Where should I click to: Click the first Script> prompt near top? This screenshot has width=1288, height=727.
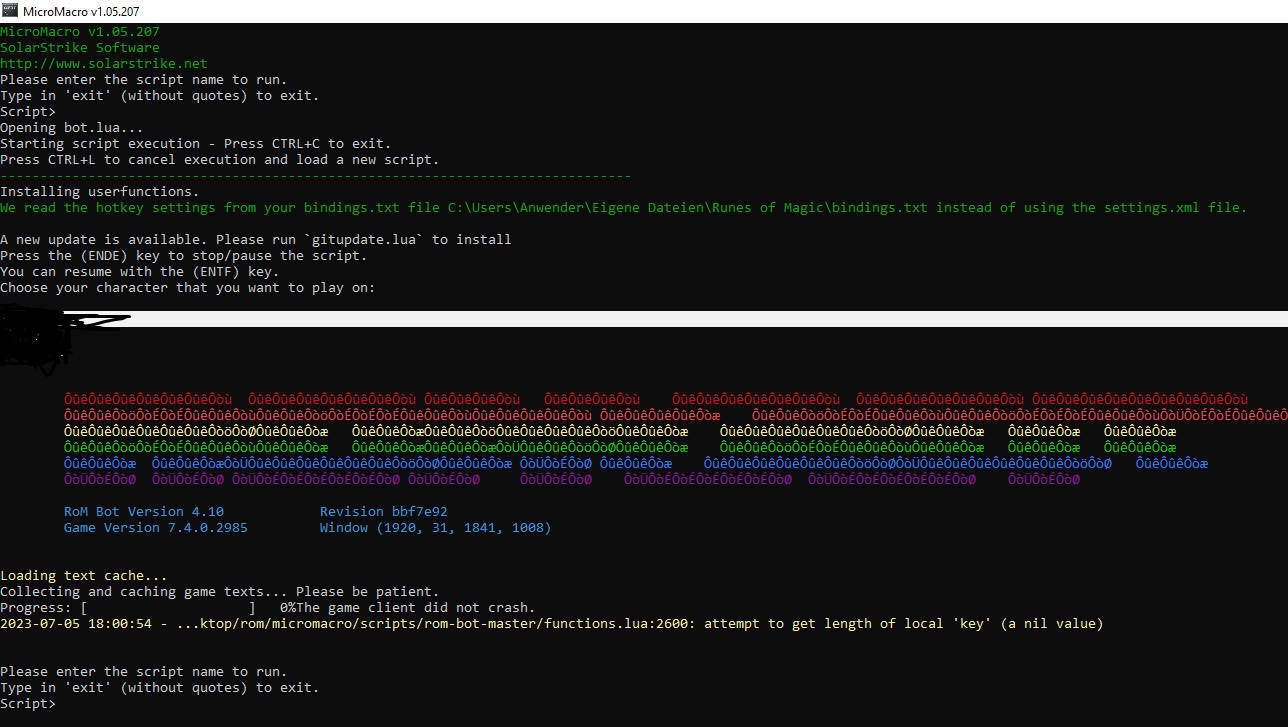28,112
